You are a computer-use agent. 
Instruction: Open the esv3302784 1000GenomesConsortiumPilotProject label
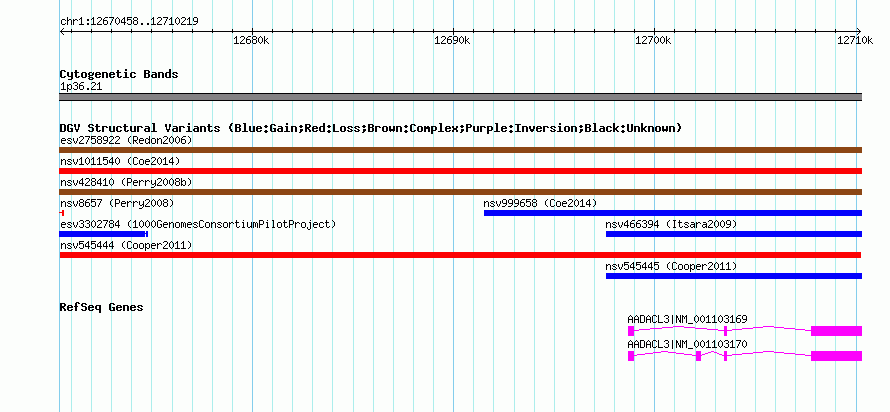coord(198,224)
